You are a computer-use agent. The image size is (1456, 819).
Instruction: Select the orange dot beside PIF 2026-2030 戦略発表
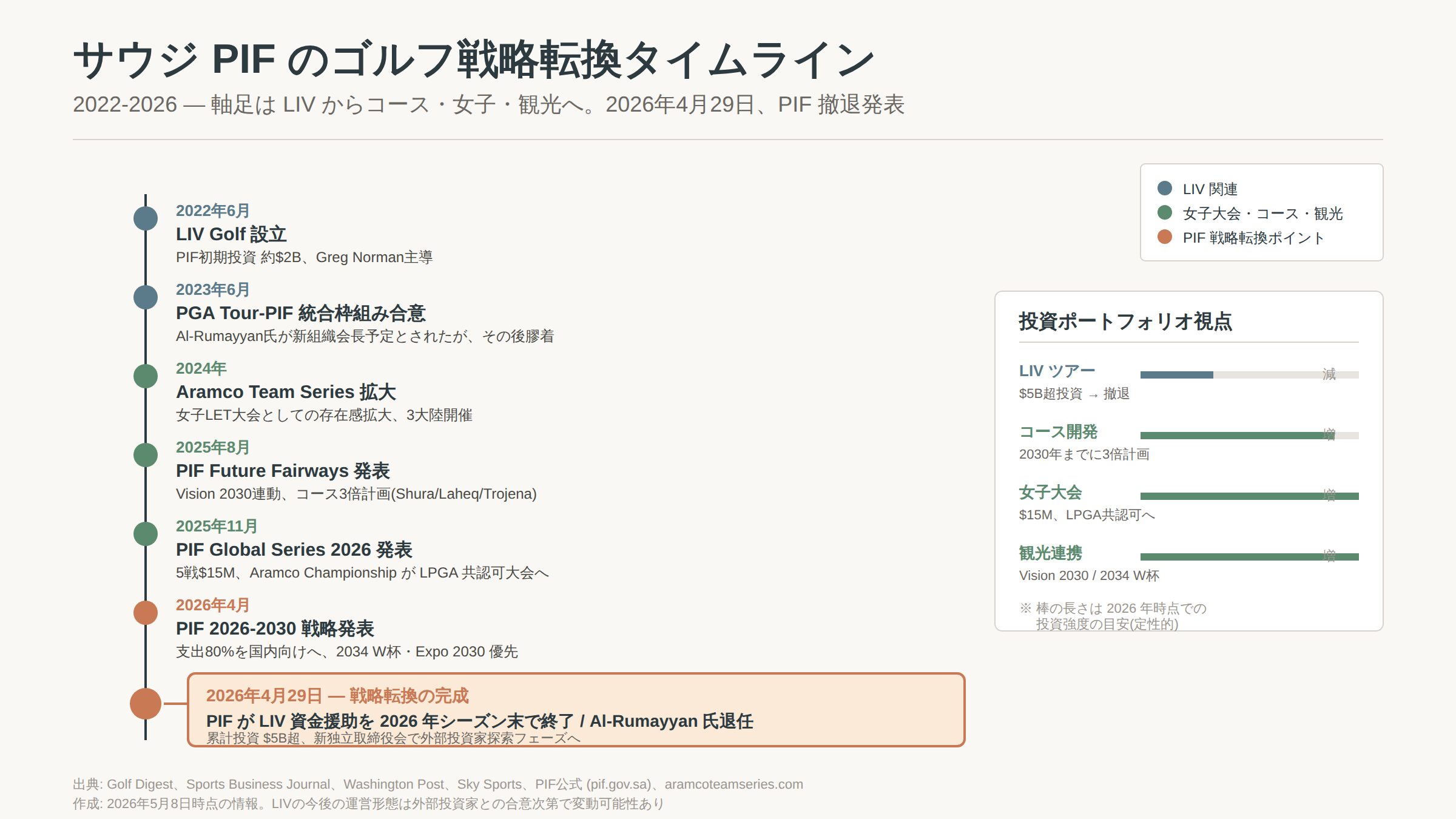[x=146, y=613]
